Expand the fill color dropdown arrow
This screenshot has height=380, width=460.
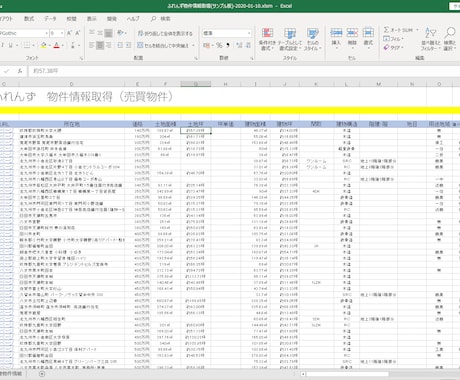click(x=49, y=45)
